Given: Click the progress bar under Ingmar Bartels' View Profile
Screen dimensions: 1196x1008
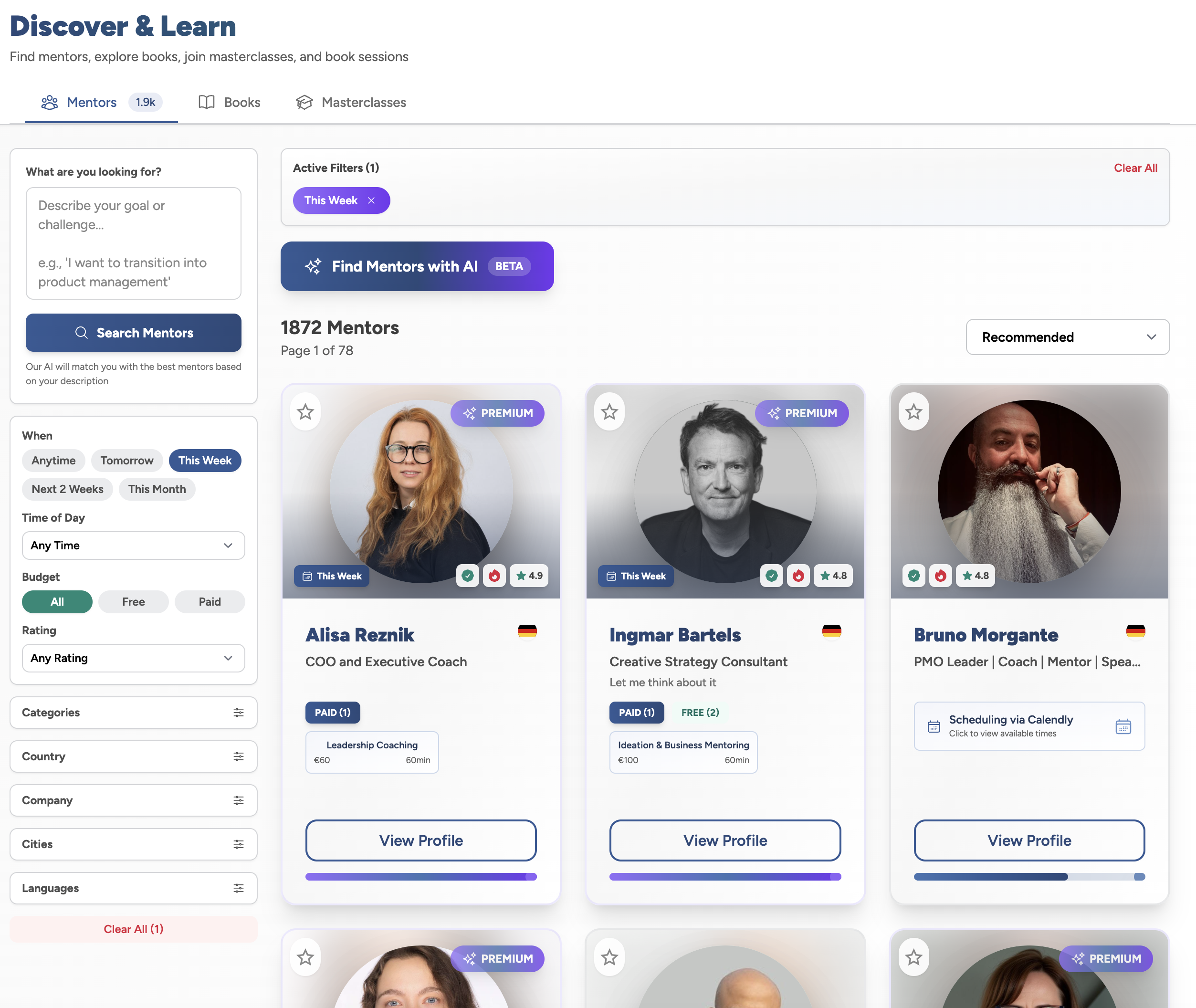Looking at the screenshot, I should coord(725,877).
